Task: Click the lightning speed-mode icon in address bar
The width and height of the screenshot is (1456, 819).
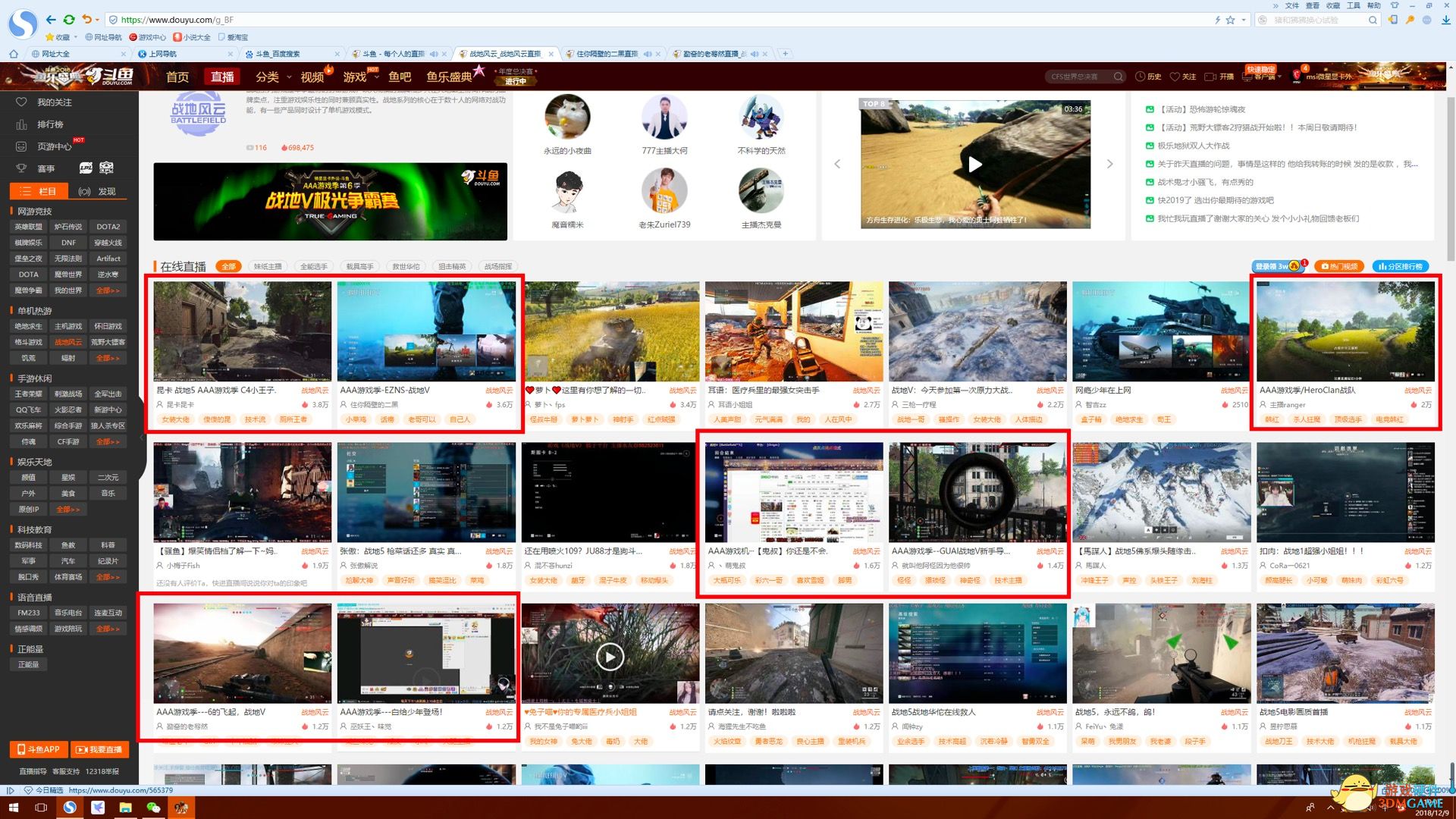Action: pos(1218,20)
